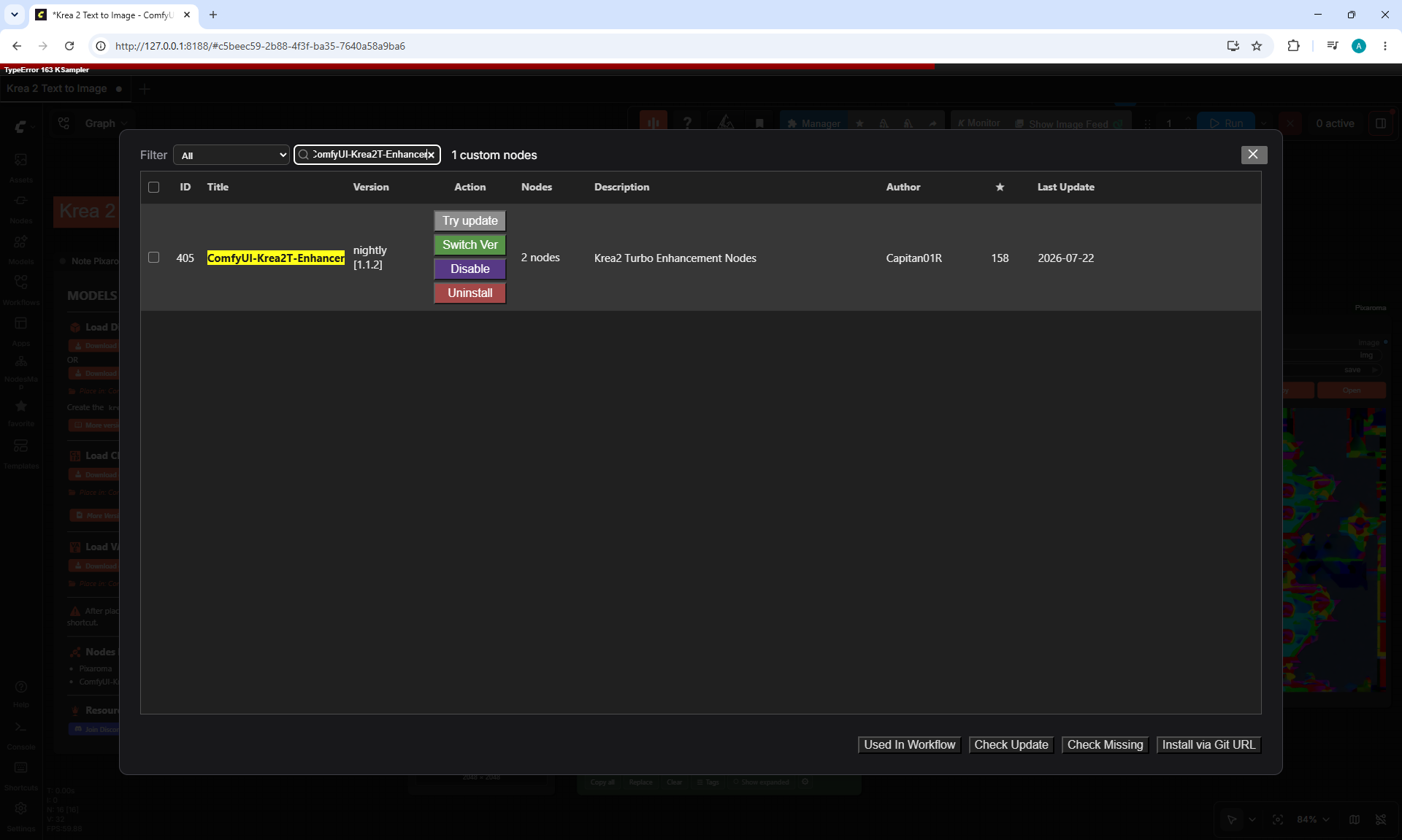Image resolution: width=1402 pixels, height=840 pixels.
Task: Open the ComfyUI-Krea2T-Enhancer title link
Action: (276, 258)
